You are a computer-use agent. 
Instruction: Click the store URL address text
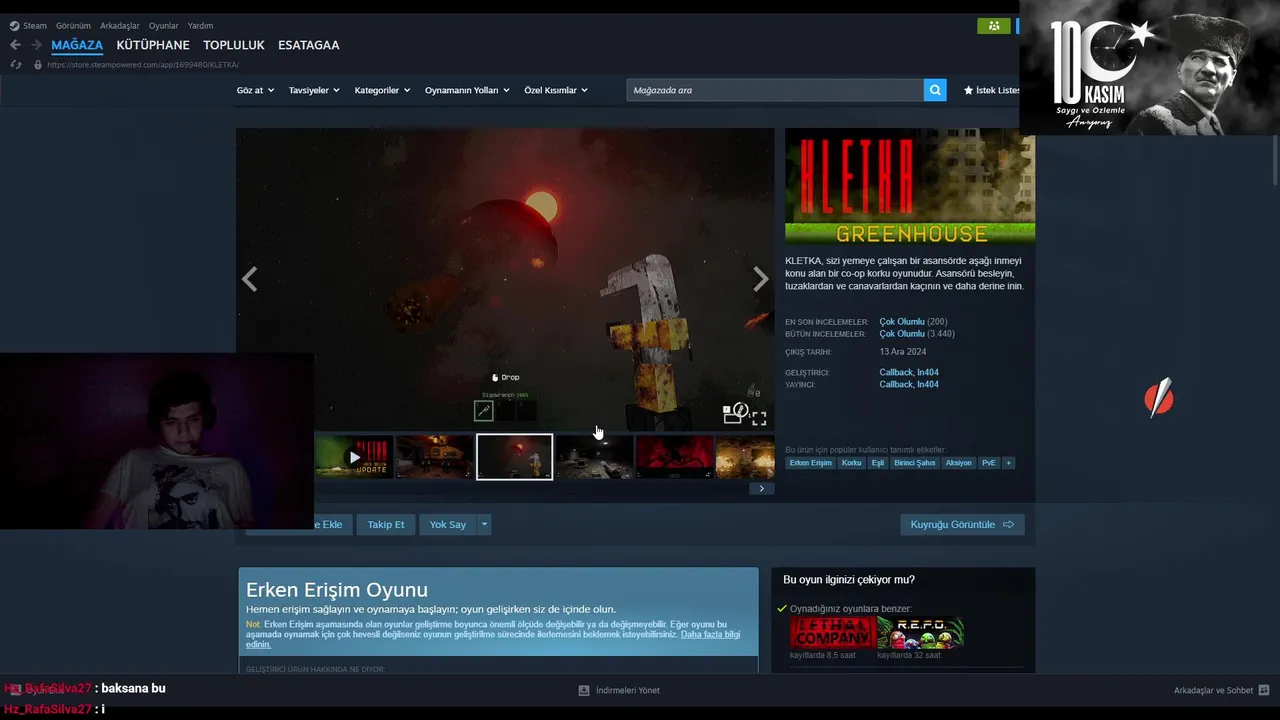(x=143, y=65)
